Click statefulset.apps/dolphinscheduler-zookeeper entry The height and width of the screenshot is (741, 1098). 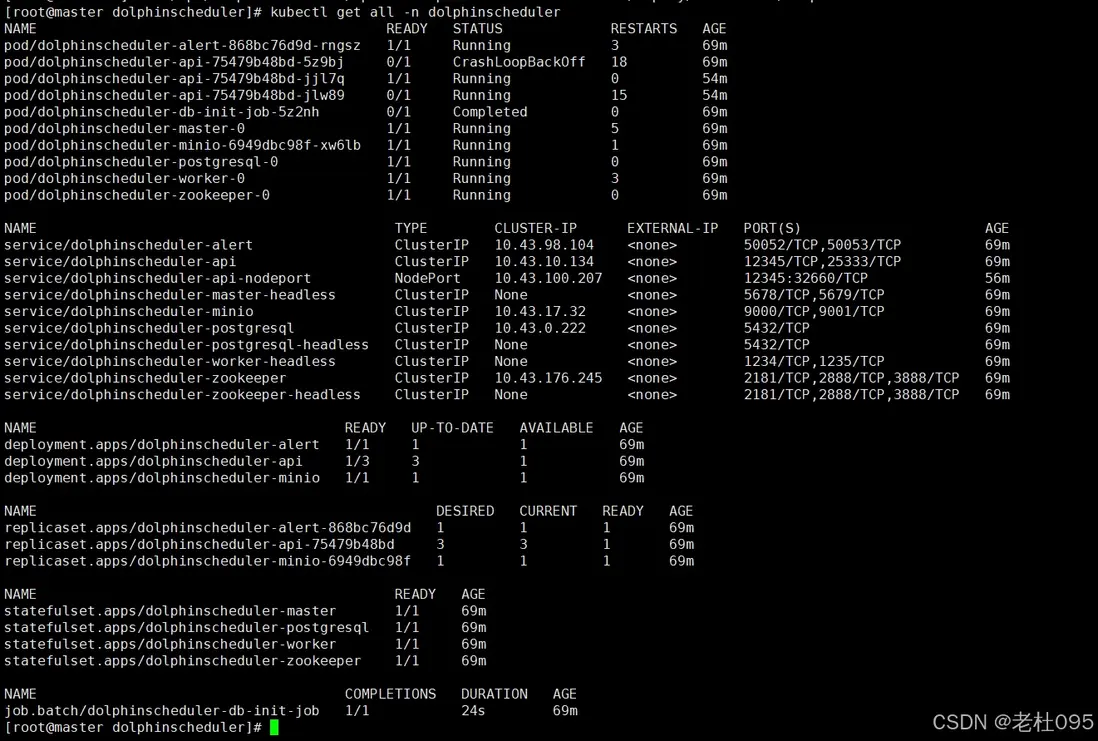point(182,661)
